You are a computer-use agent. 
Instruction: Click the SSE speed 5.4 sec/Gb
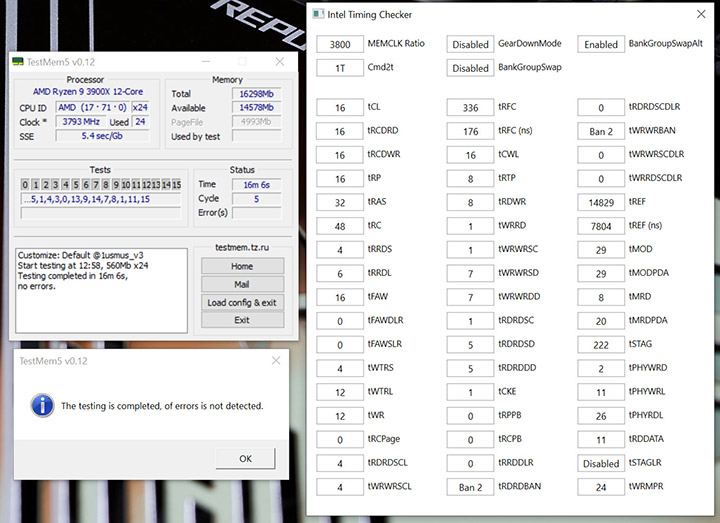102,136
